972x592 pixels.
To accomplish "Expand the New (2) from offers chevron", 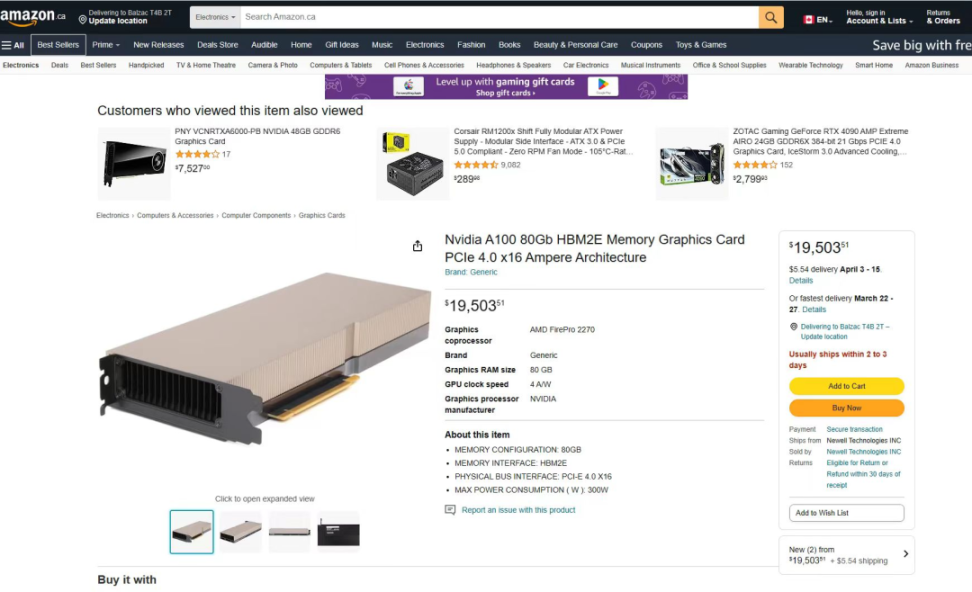I will (x=906, y=554).
